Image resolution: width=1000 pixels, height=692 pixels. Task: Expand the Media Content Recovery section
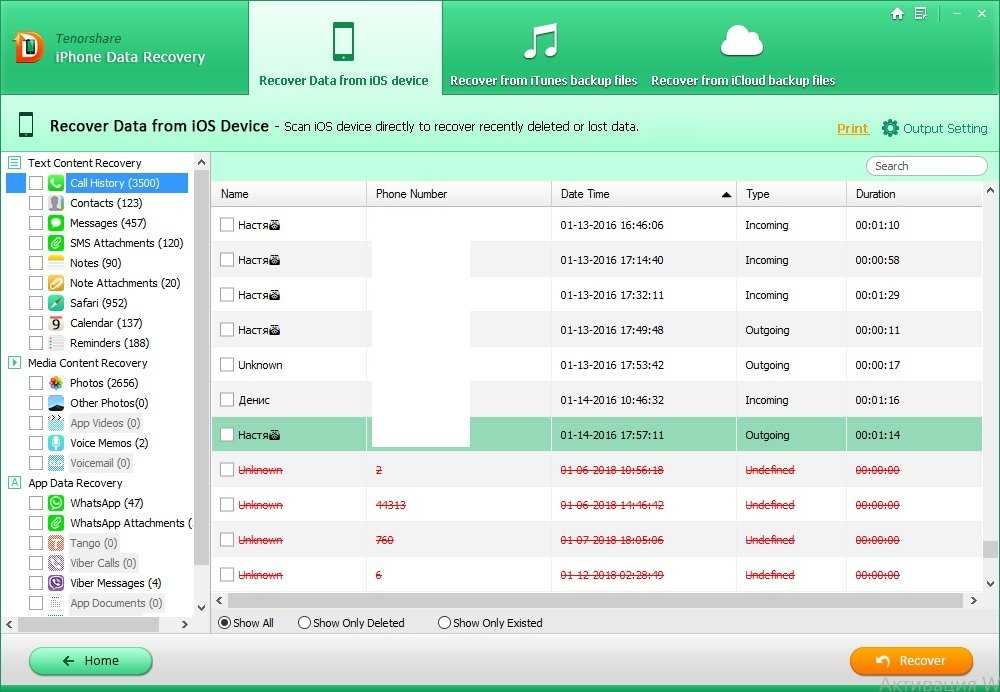[14, 363]
